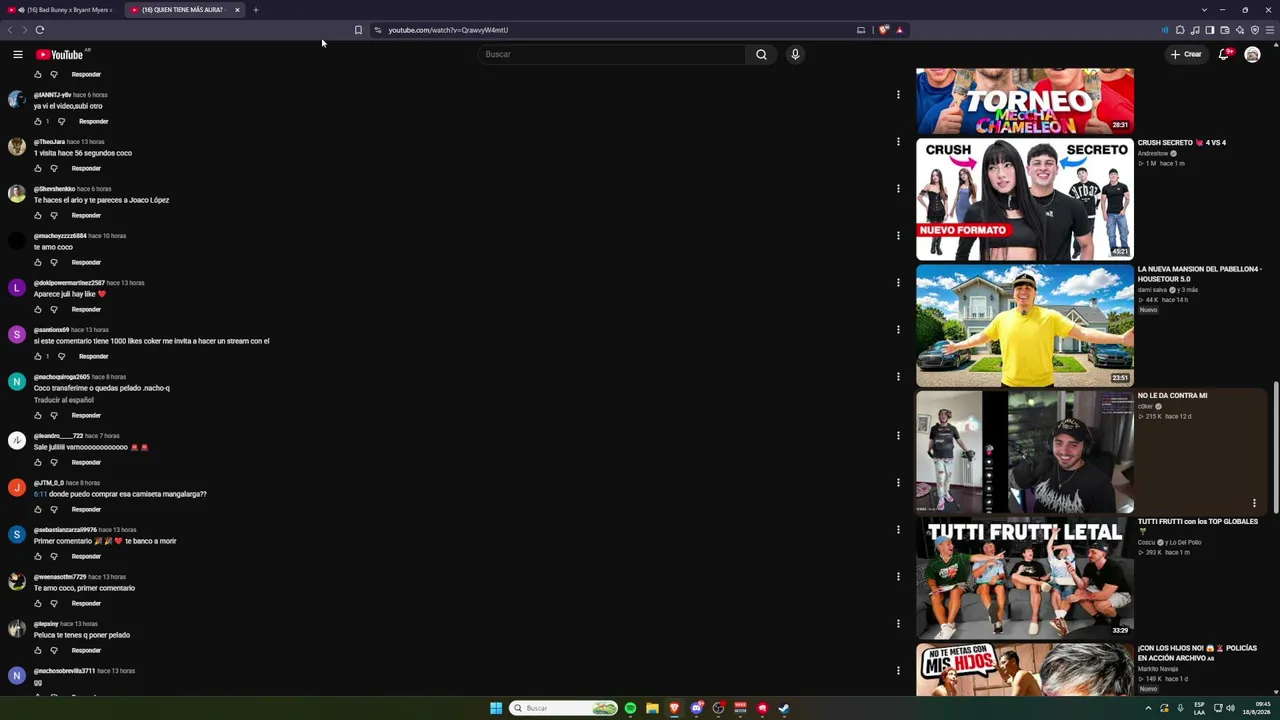The width and height of the screenshot is (1280, 720).
Task: Open the media control music note icon
Action: (1195, 30)
